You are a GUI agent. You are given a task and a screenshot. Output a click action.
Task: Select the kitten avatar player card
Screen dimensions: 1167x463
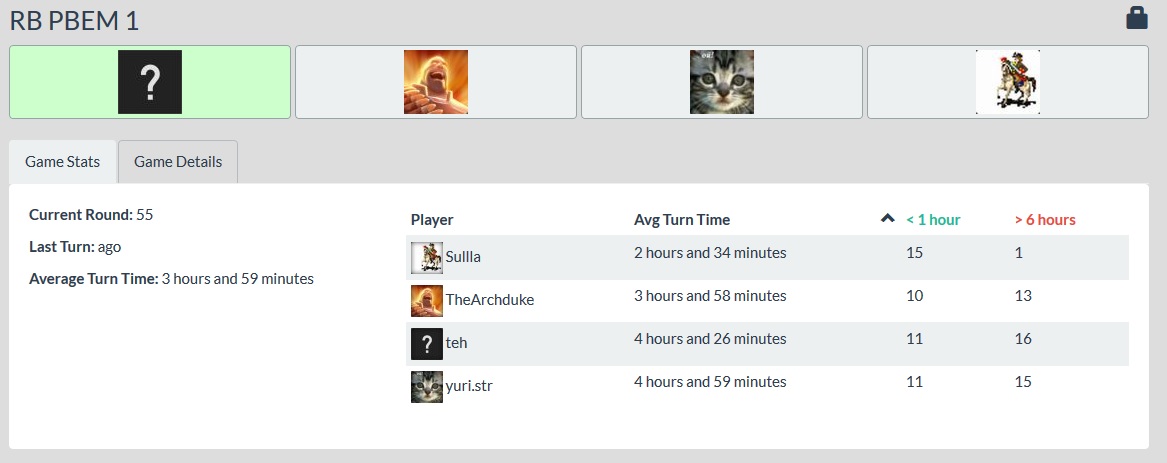coord(722,82)
